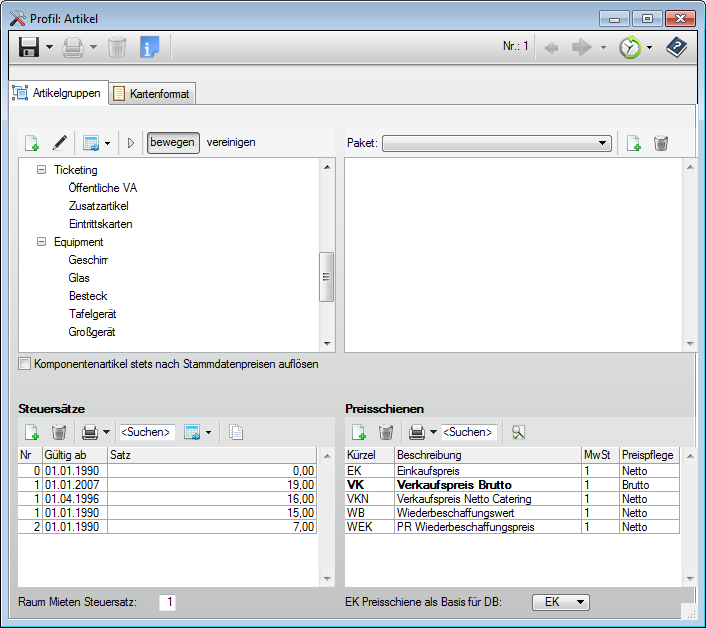Add new article group with new-document icon

coord(31,143)
